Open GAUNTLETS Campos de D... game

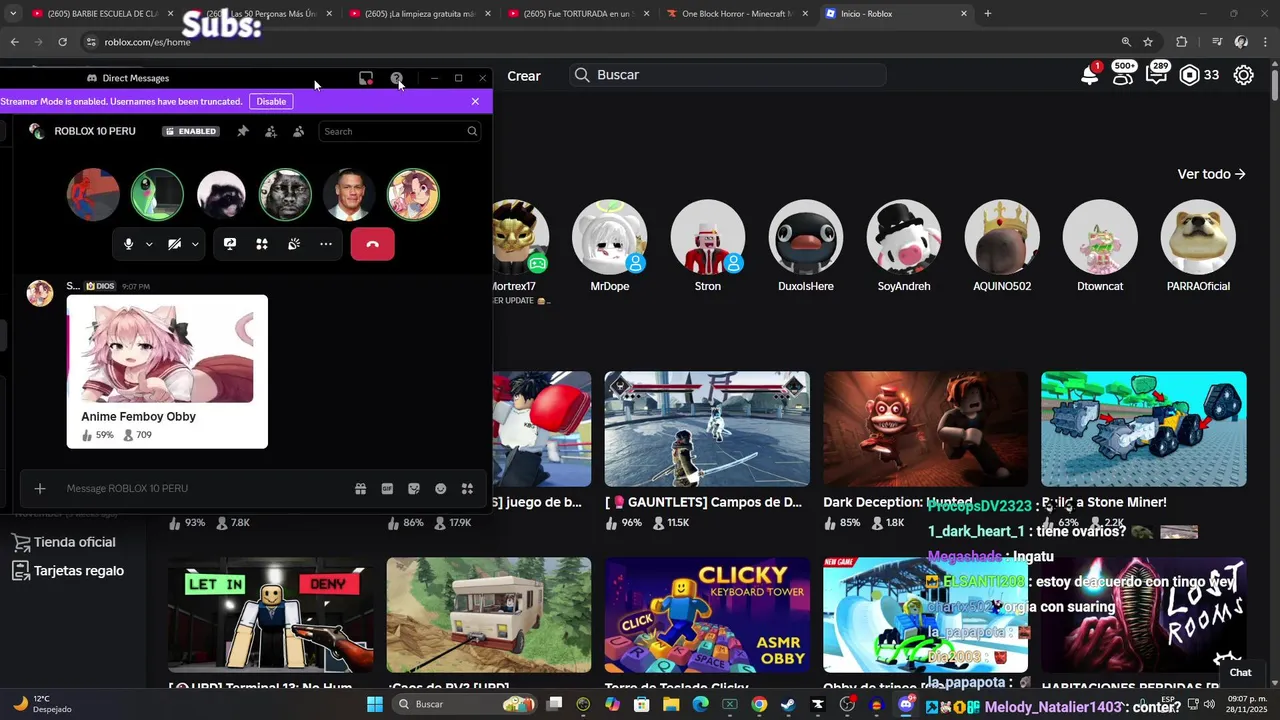click(707, 429)
